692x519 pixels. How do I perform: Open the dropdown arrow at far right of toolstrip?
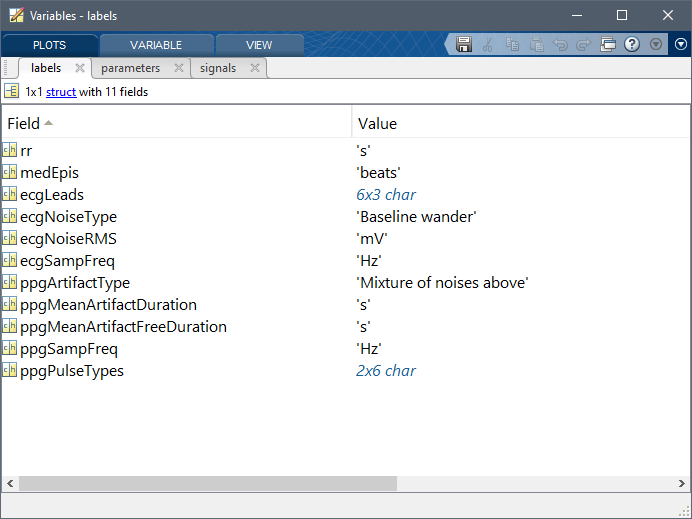click(681, 44)
